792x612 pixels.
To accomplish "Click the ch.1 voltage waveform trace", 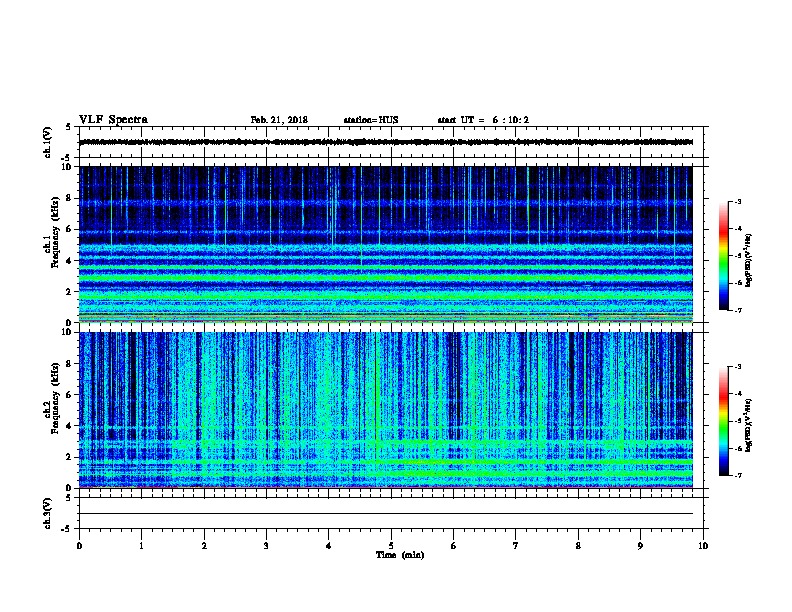I will click(386, 142).
